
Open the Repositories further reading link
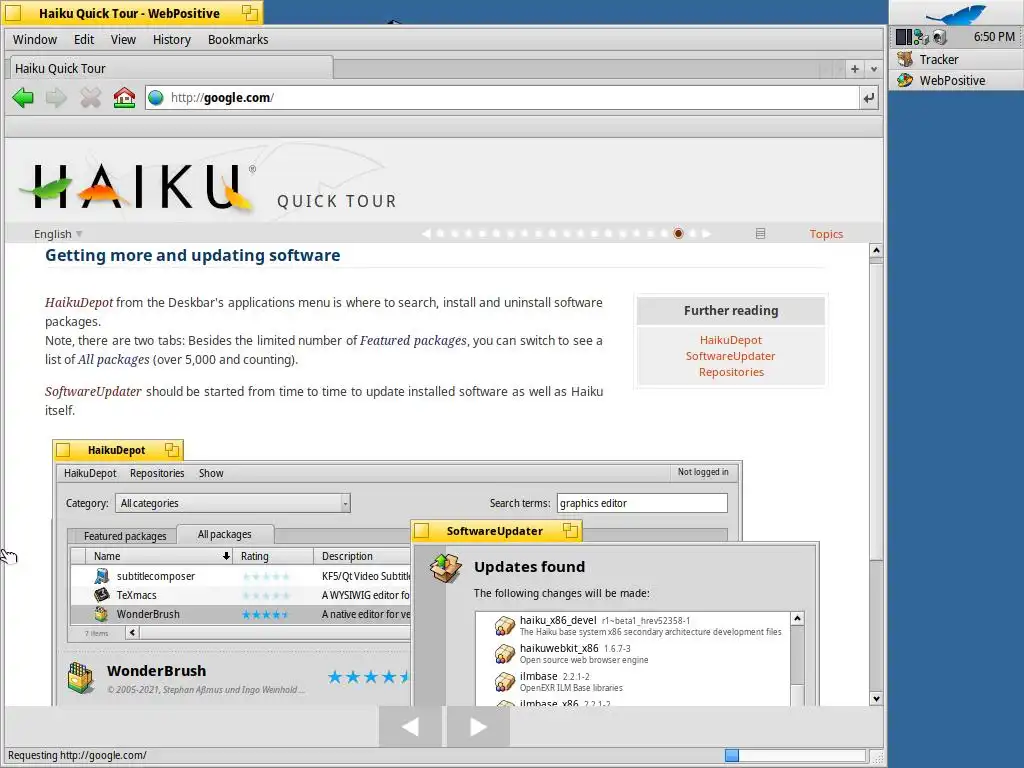[x=731, y=372]
